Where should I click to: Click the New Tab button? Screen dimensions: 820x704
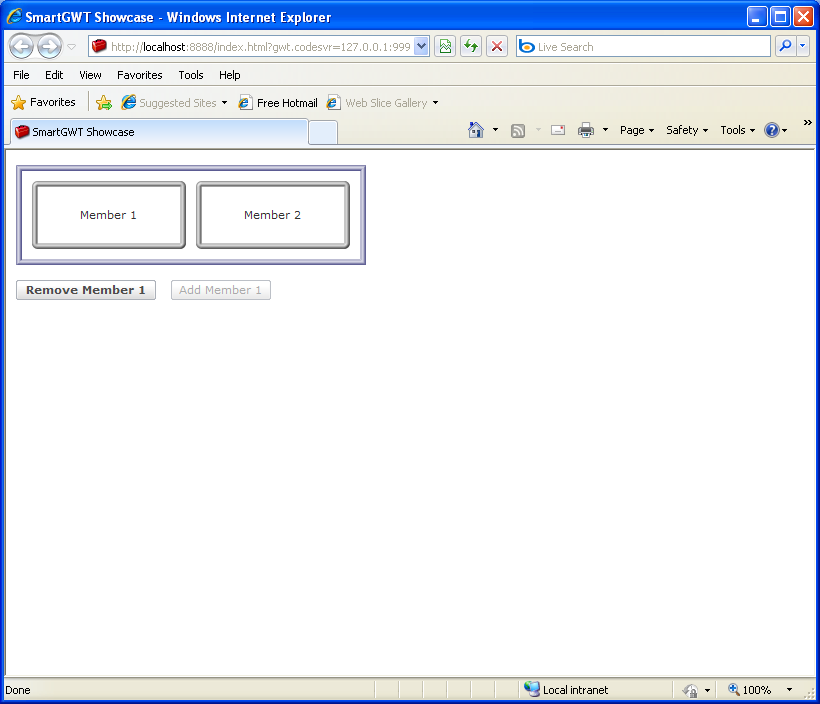323,133
